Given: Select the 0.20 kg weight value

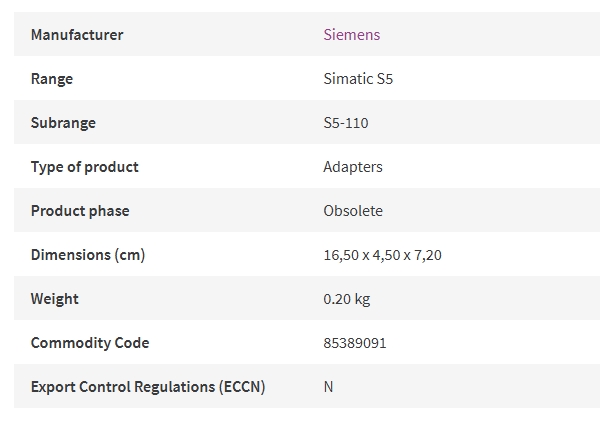Looking at the screenshot, I should (346, 299).
